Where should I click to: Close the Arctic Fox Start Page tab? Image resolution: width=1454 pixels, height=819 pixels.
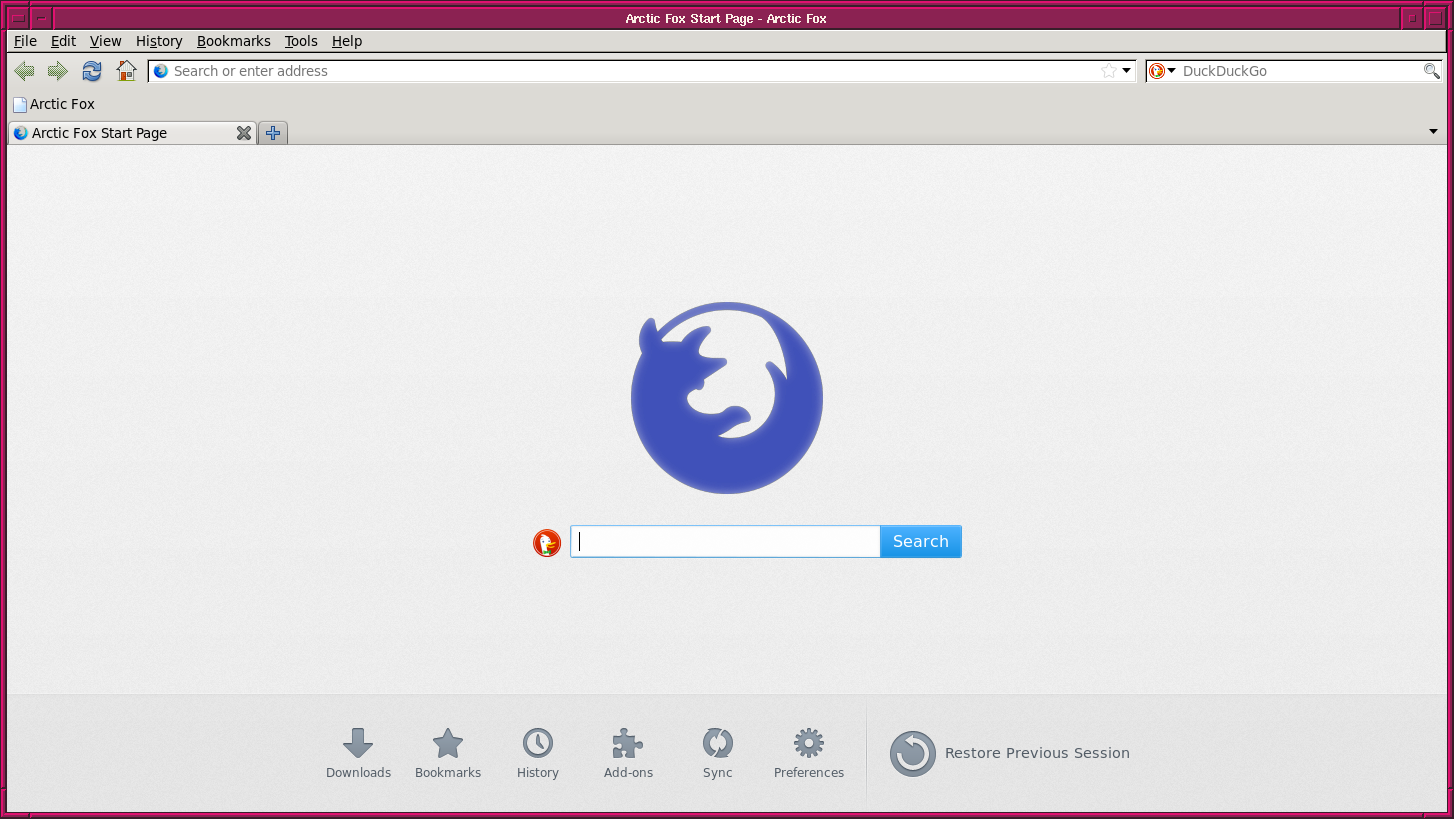pyautogui.click(x=243, y=133)
